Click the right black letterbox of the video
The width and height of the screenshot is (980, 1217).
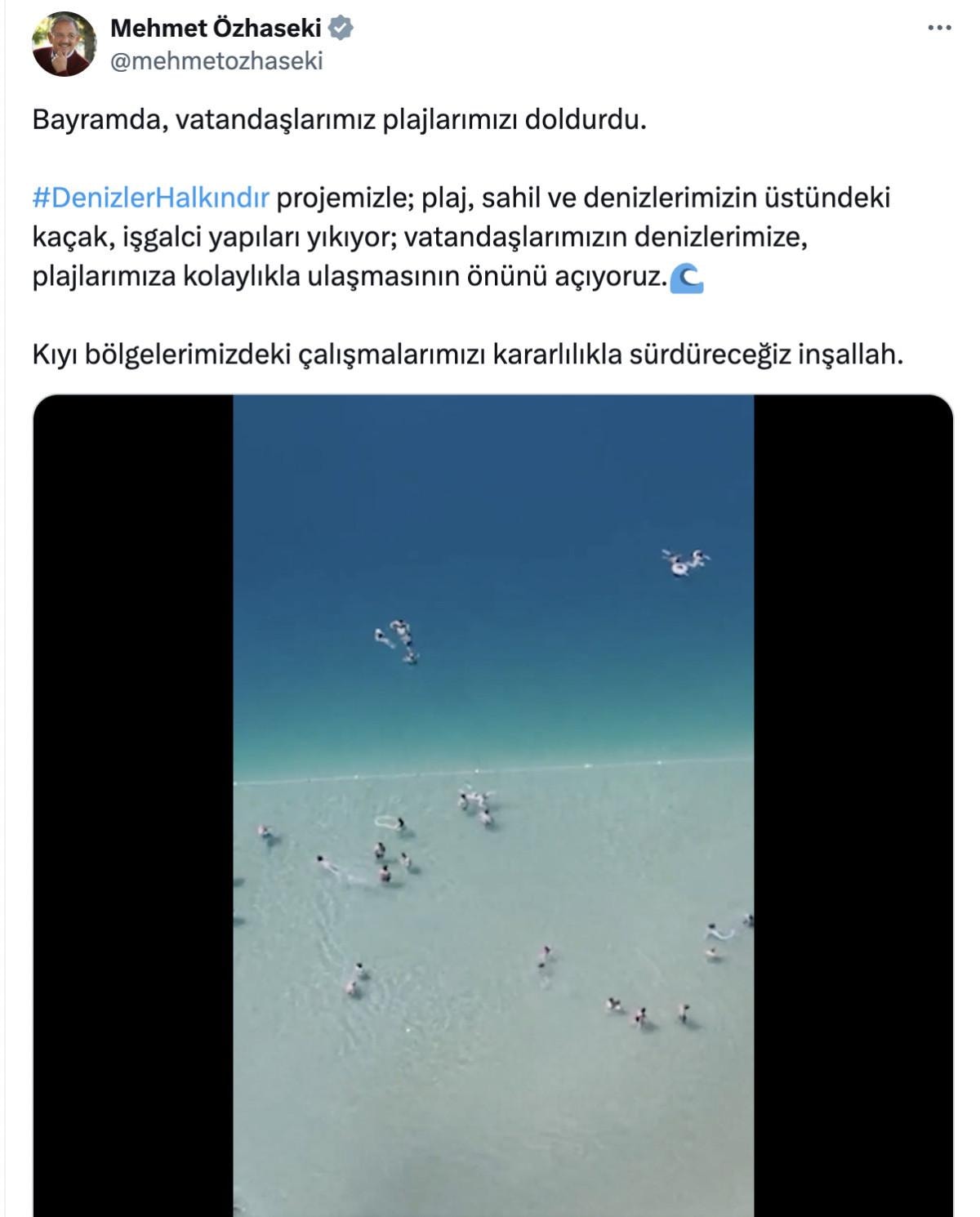pyautogui.click(x=853, y=805)
